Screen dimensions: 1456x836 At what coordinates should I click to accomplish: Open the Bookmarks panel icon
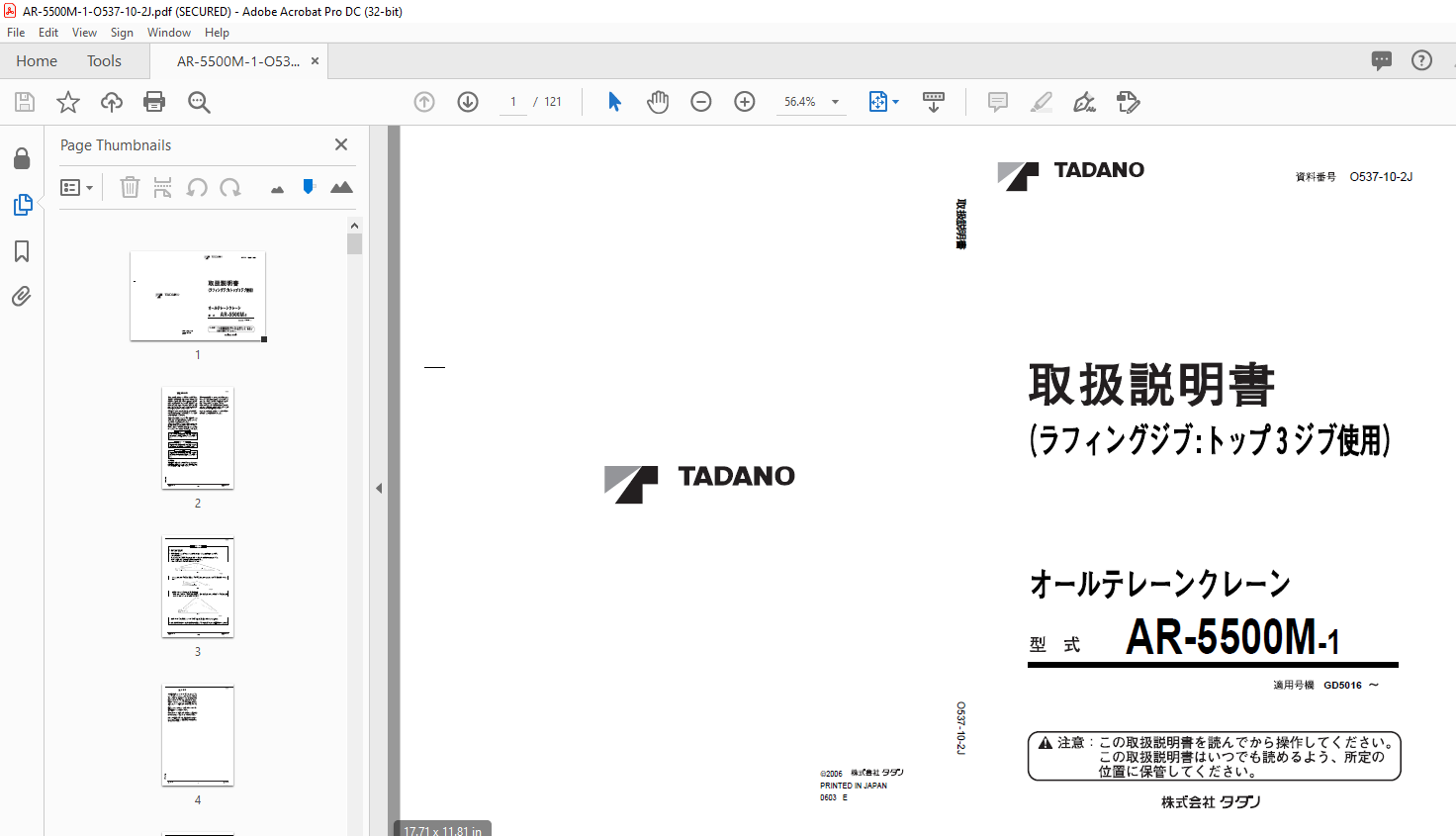pos(22,251)
